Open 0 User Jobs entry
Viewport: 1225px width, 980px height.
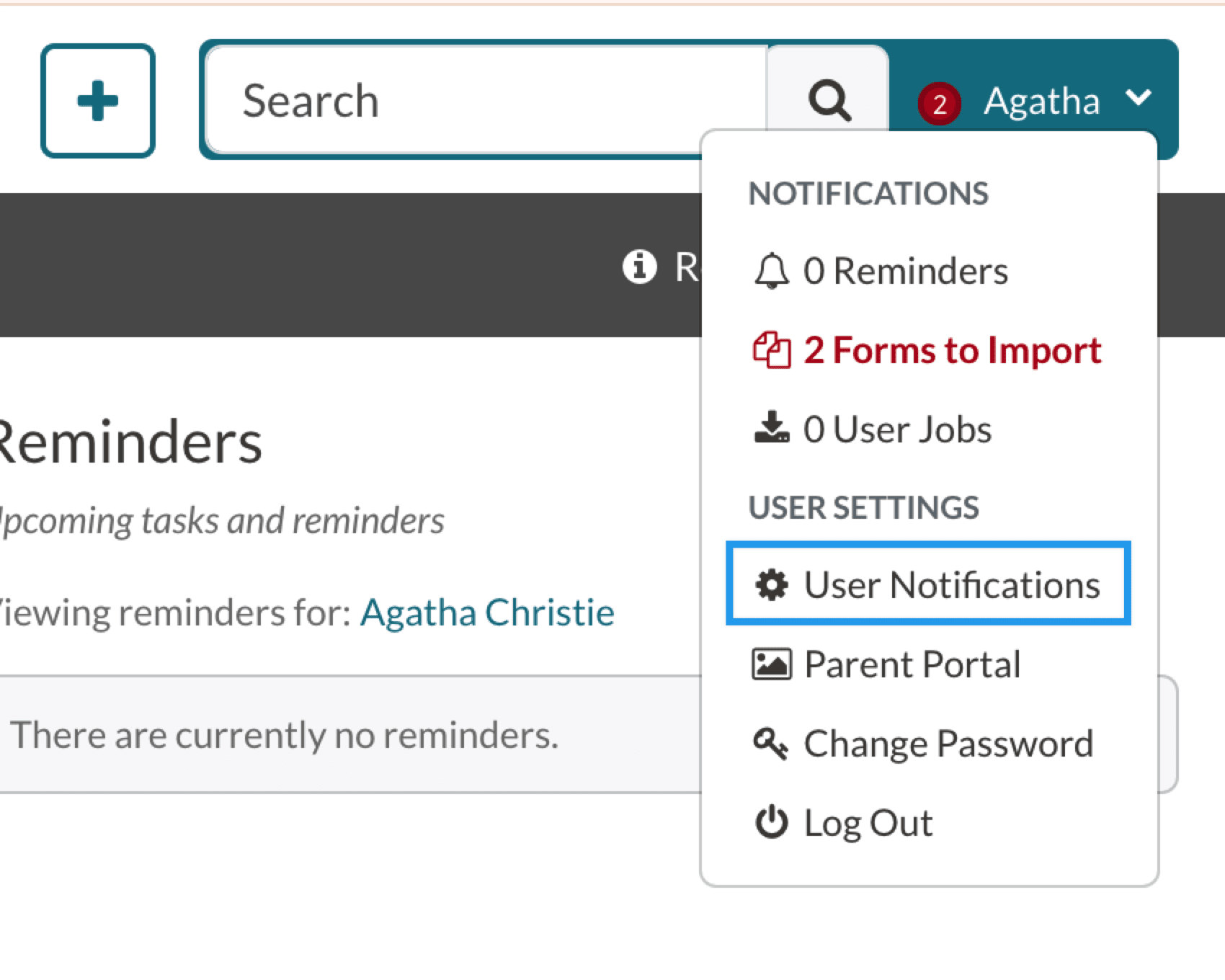[897, 429]
